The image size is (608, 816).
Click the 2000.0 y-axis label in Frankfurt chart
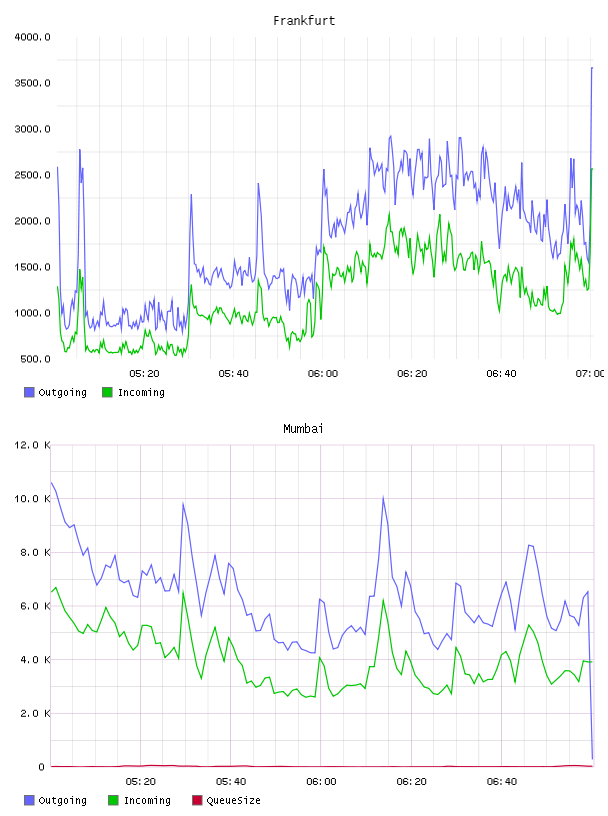[x=32, y=221]
